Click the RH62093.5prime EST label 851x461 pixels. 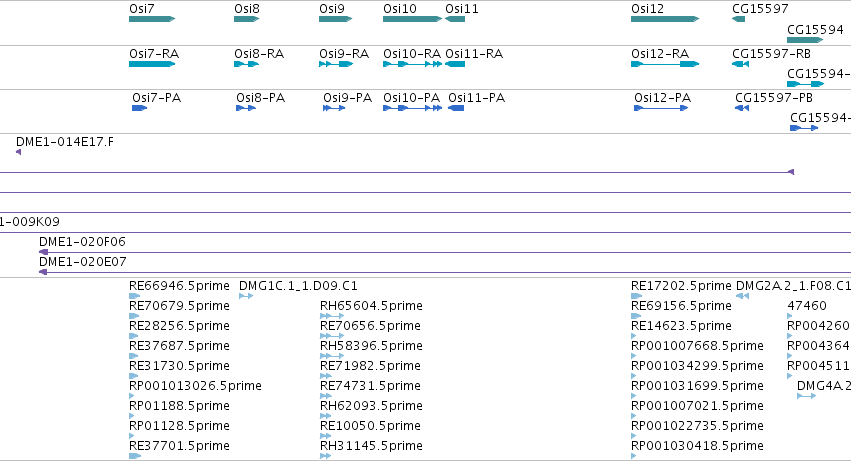coord(371,406)
